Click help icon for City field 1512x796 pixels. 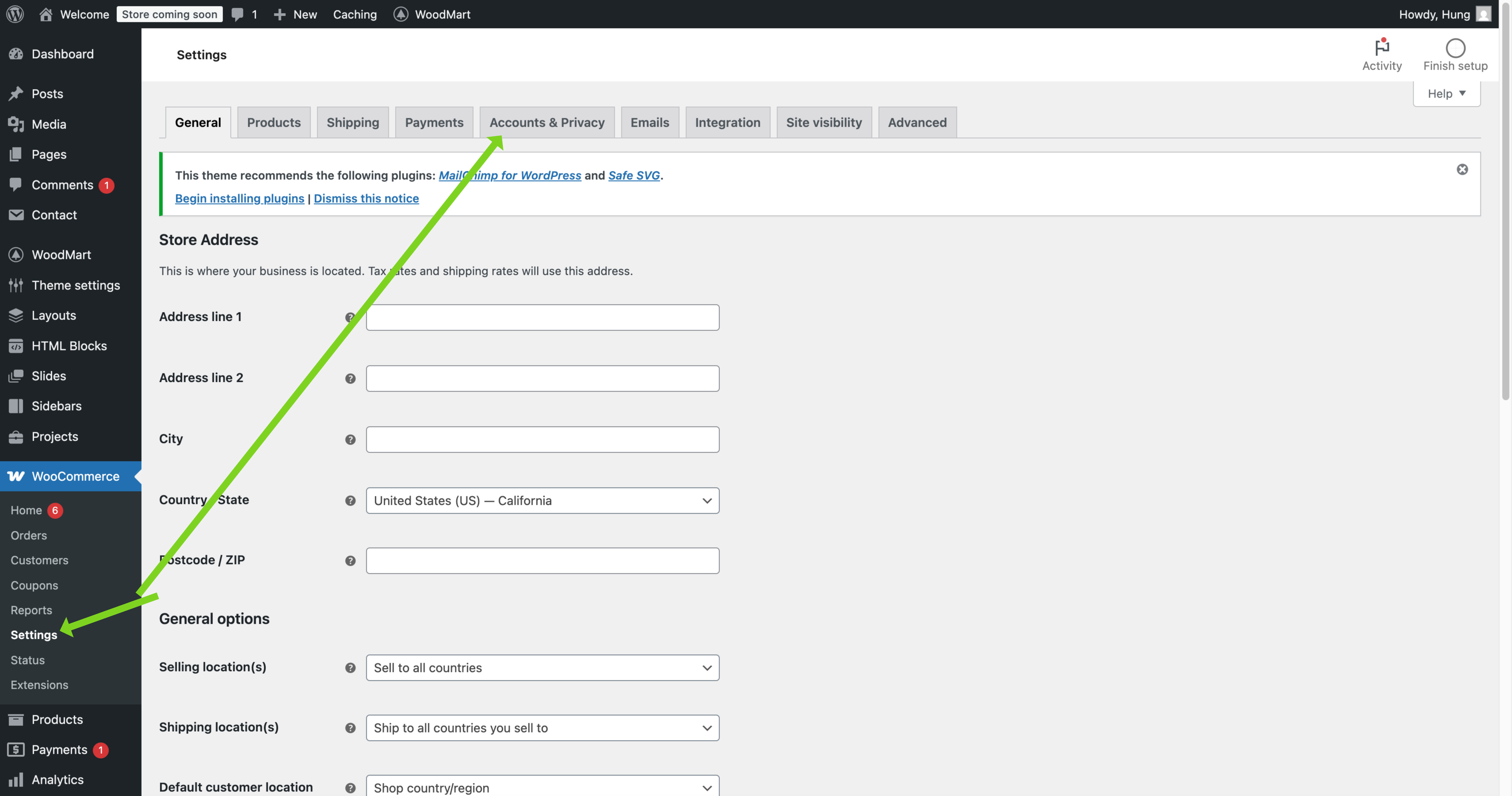click(350, 440)
